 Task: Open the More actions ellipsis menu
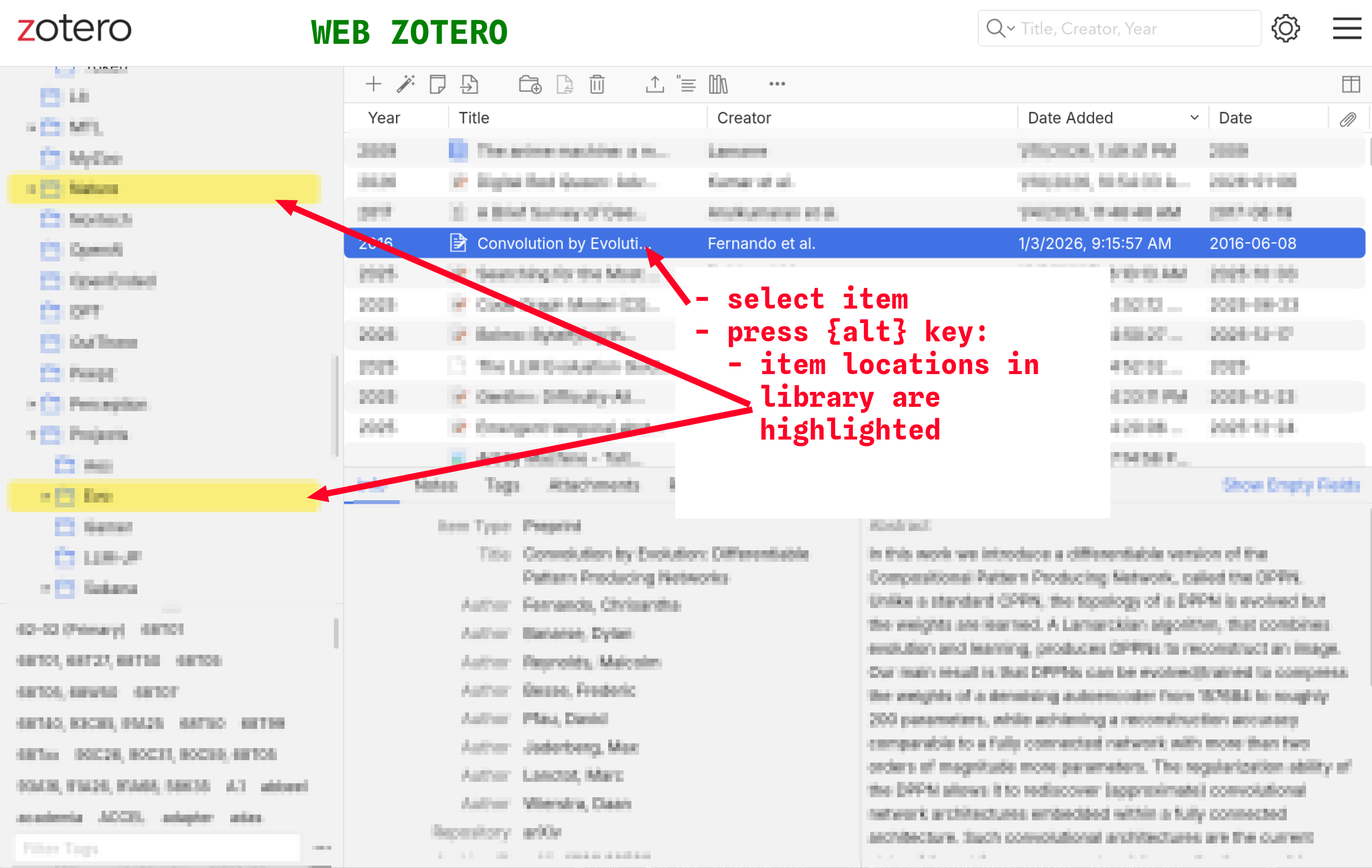pos(777,84)
